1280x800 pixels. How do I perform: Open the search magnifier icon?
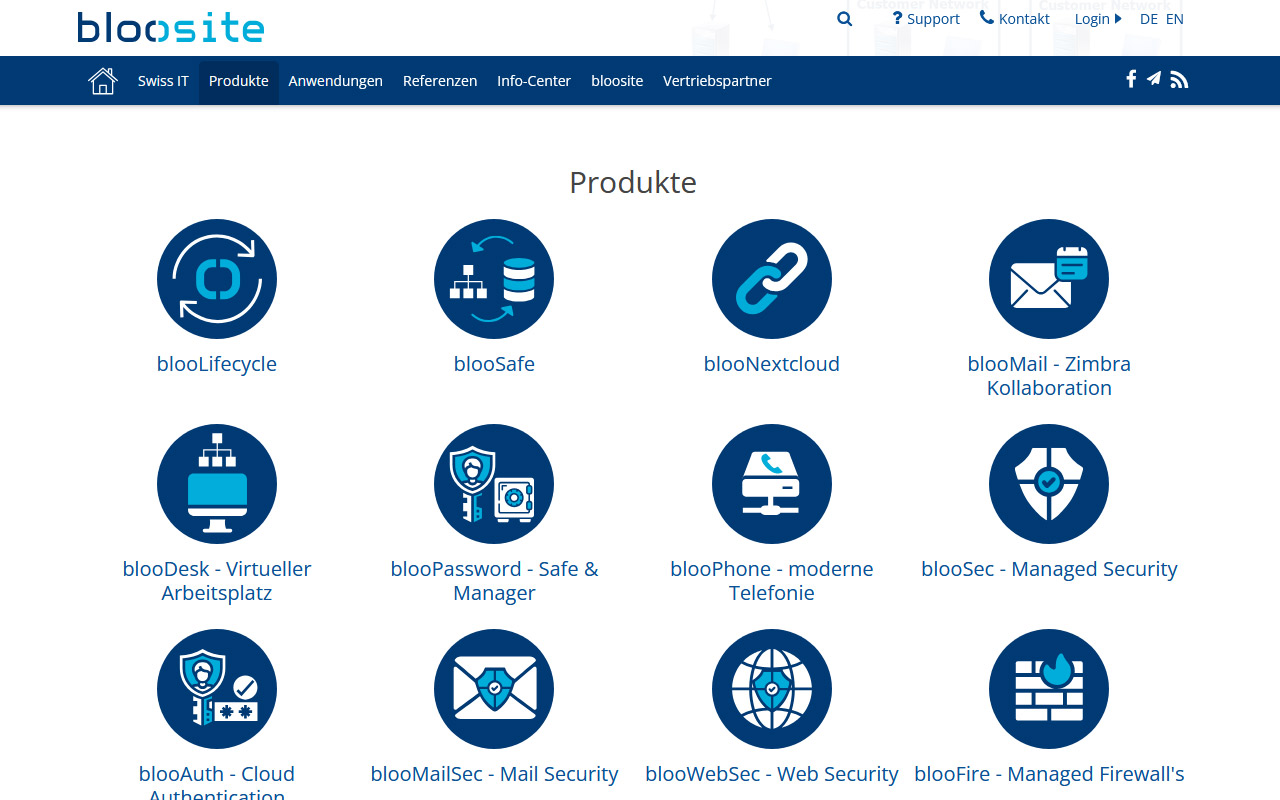(x=845, y=19)
